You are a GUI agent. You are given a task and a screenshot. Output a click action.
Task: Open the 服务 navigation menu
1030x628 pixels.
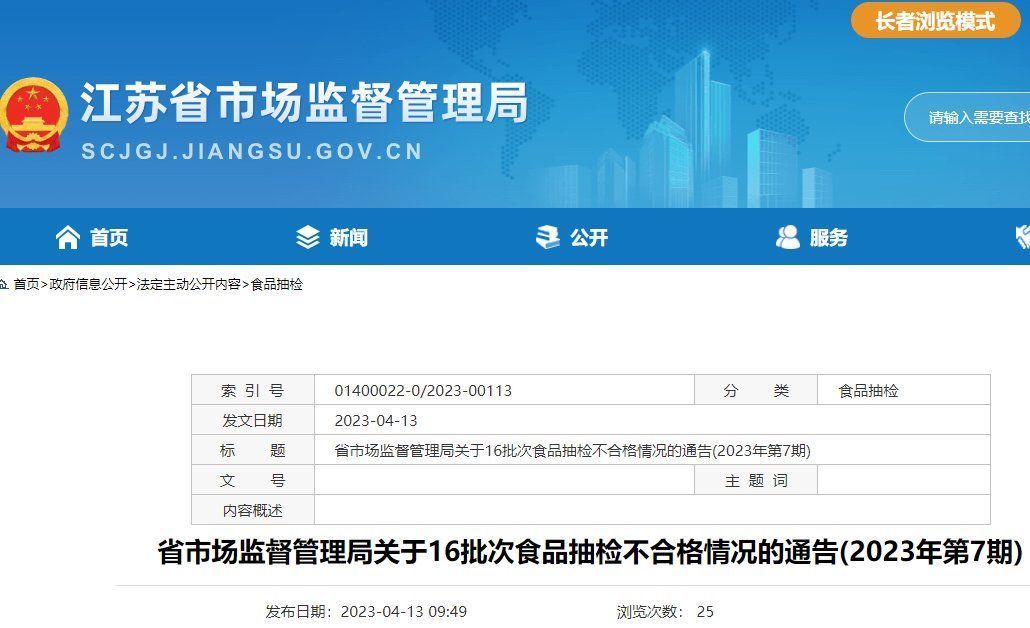(828, 237)
